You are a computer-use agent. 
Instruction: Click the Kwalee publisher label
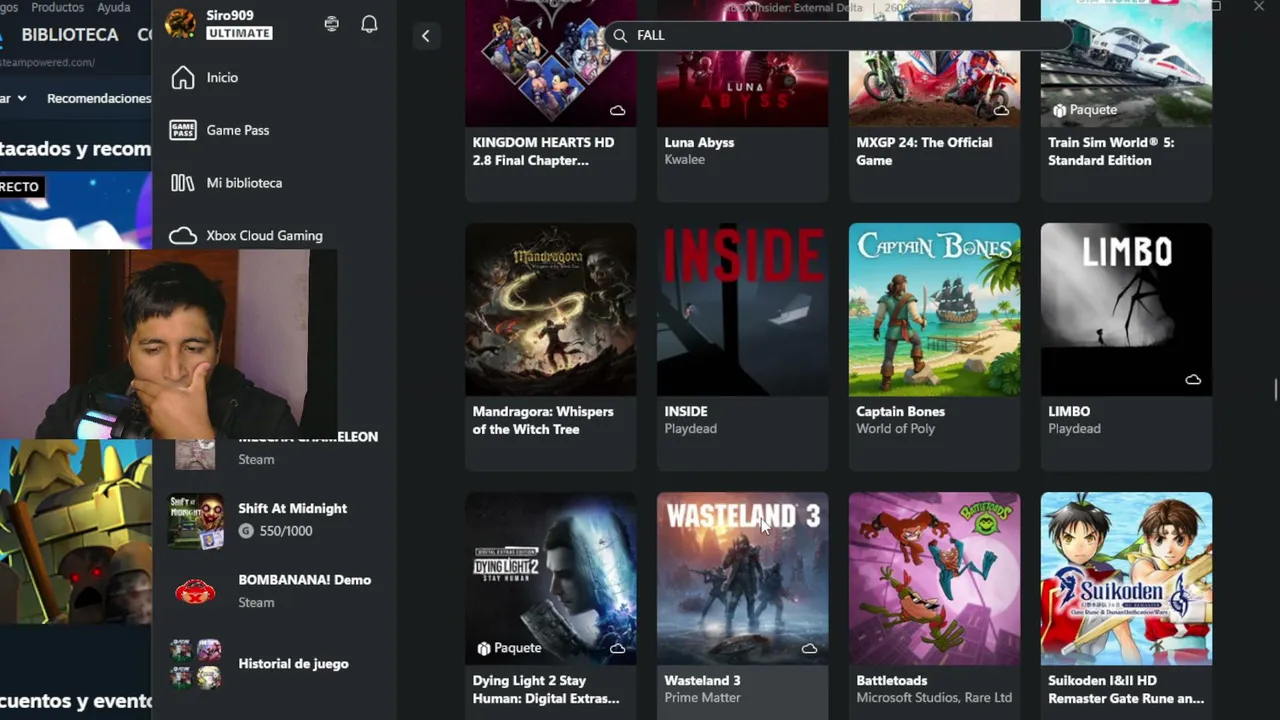pos(684,159)
